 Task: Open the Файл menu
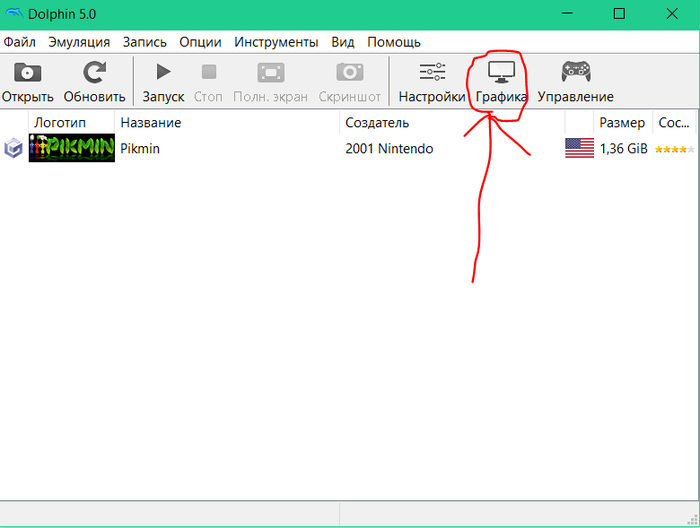20,42
